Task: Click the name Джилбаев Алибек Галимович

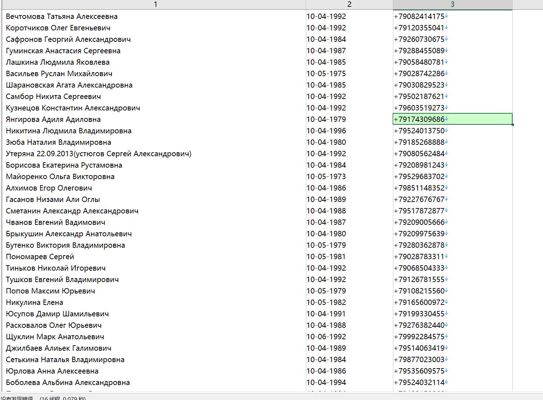Action: pos(59,348)
